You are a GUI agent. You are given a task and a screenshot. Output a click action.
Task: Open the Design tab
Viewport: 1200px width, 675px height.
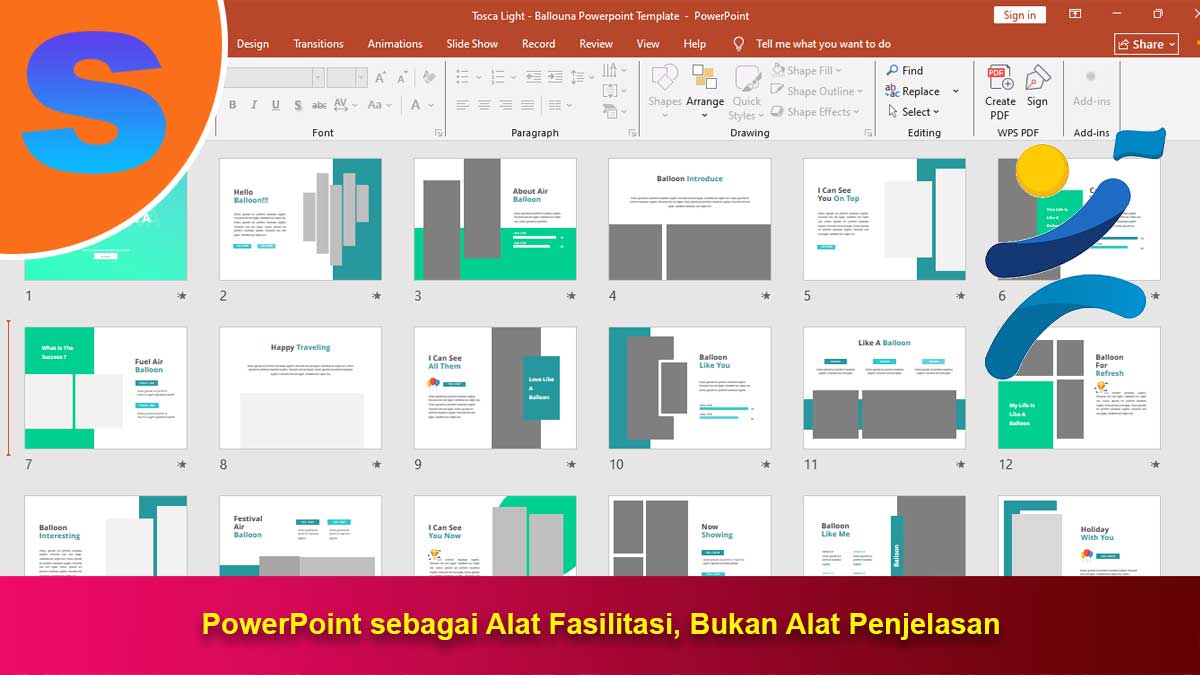point(253,44)
